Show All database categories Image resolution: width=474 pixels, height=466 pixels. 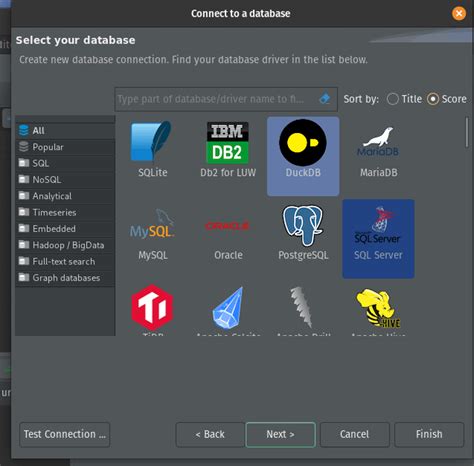coord(65,130)
